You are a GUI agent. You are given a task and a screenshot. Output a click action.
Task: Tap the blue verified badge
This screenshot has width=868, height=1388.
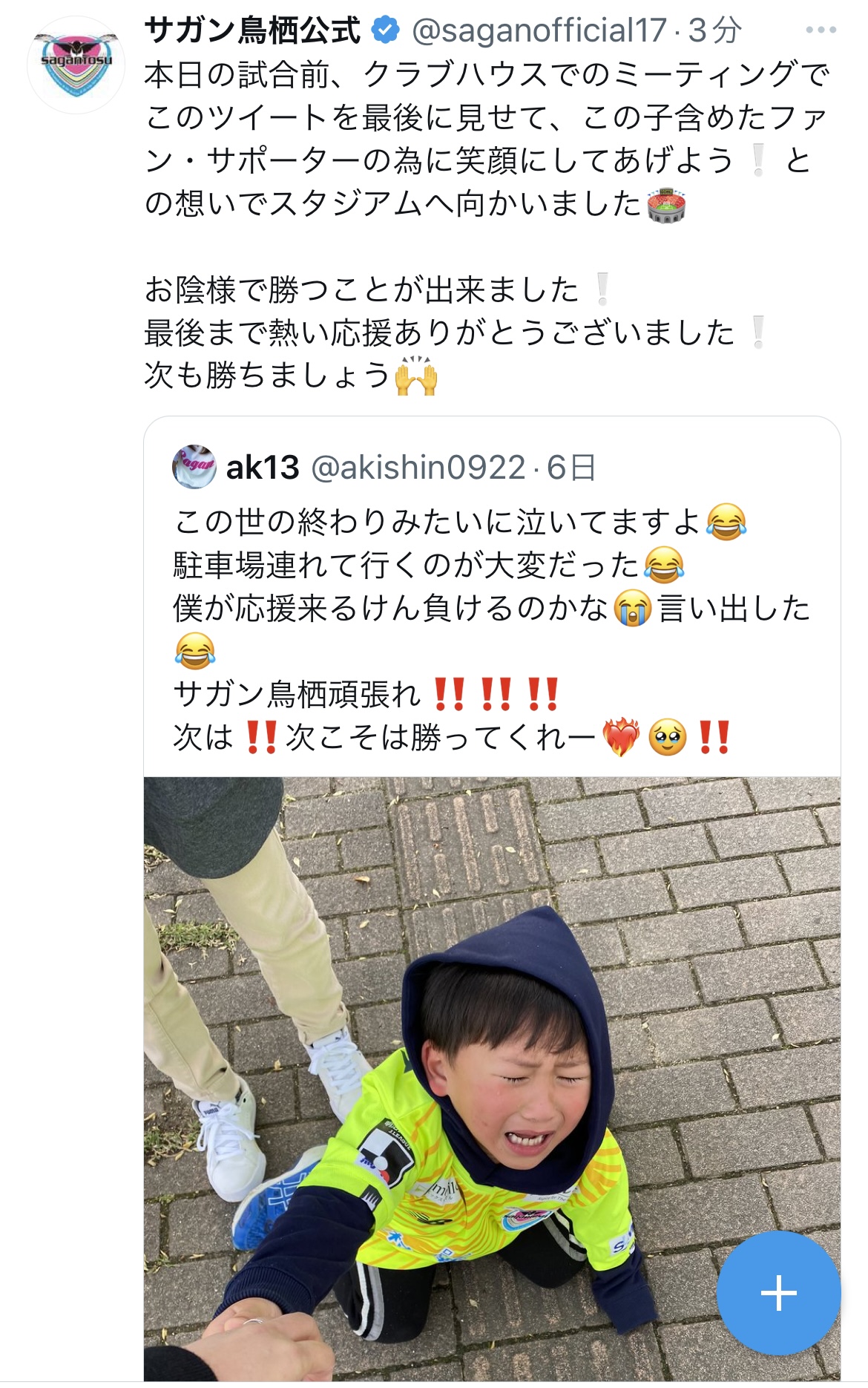pos(385,31)
